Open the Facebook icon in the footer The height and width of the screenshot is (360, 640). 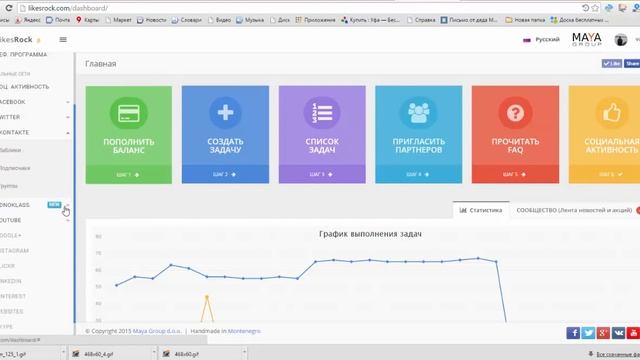pos(573,333)
